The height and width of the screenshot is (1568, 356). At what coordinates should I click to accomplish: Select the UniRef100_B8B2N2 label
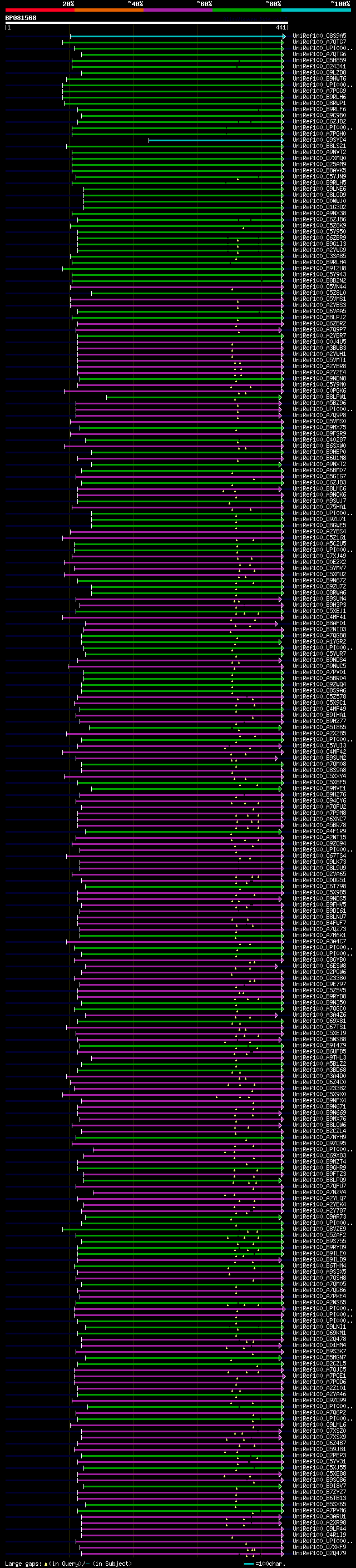coord(319,280)
